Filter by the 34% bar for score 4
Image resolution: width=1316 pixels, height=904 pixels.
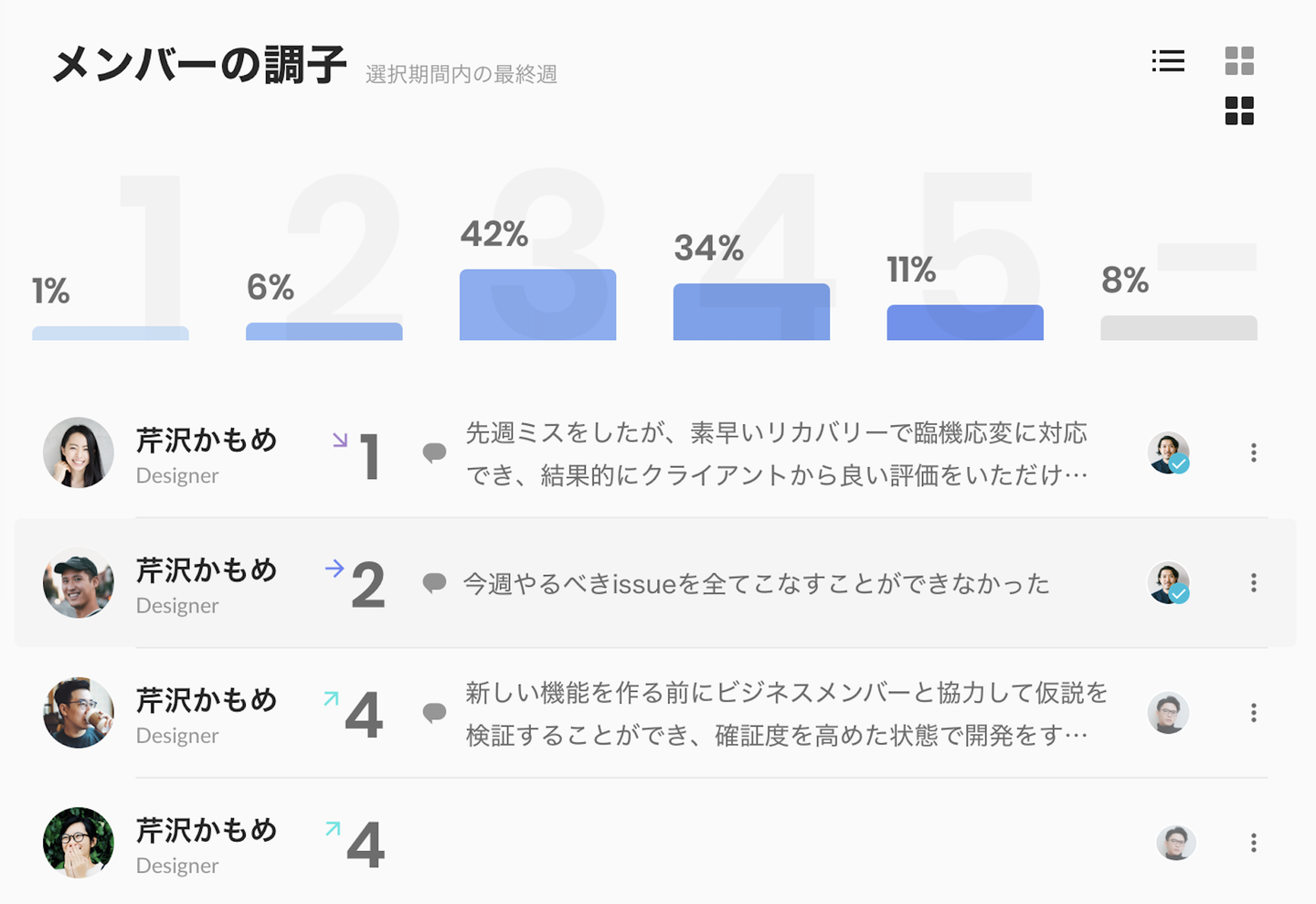[751, 313]
